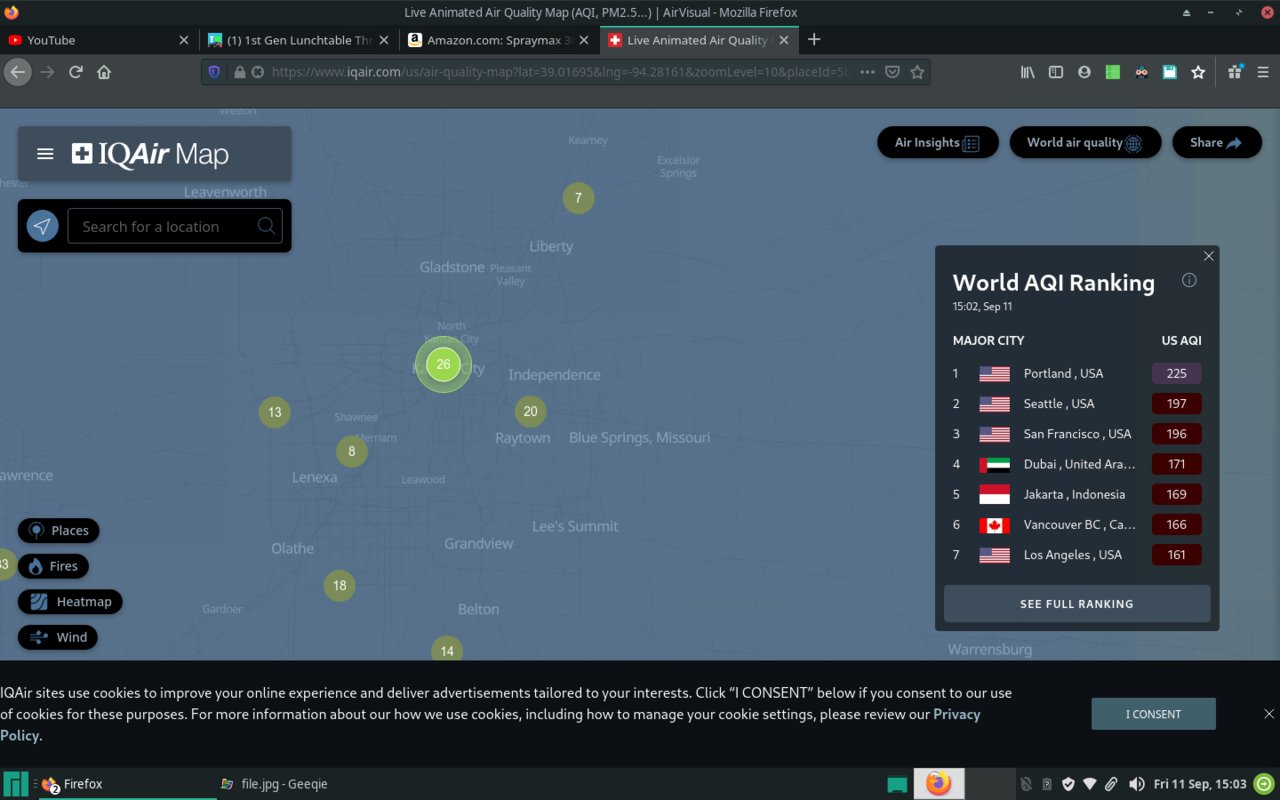This screenshot has width=1280, height=800.
Task: Open the IQAir Map hamburger menu
Action: point(45,154)
